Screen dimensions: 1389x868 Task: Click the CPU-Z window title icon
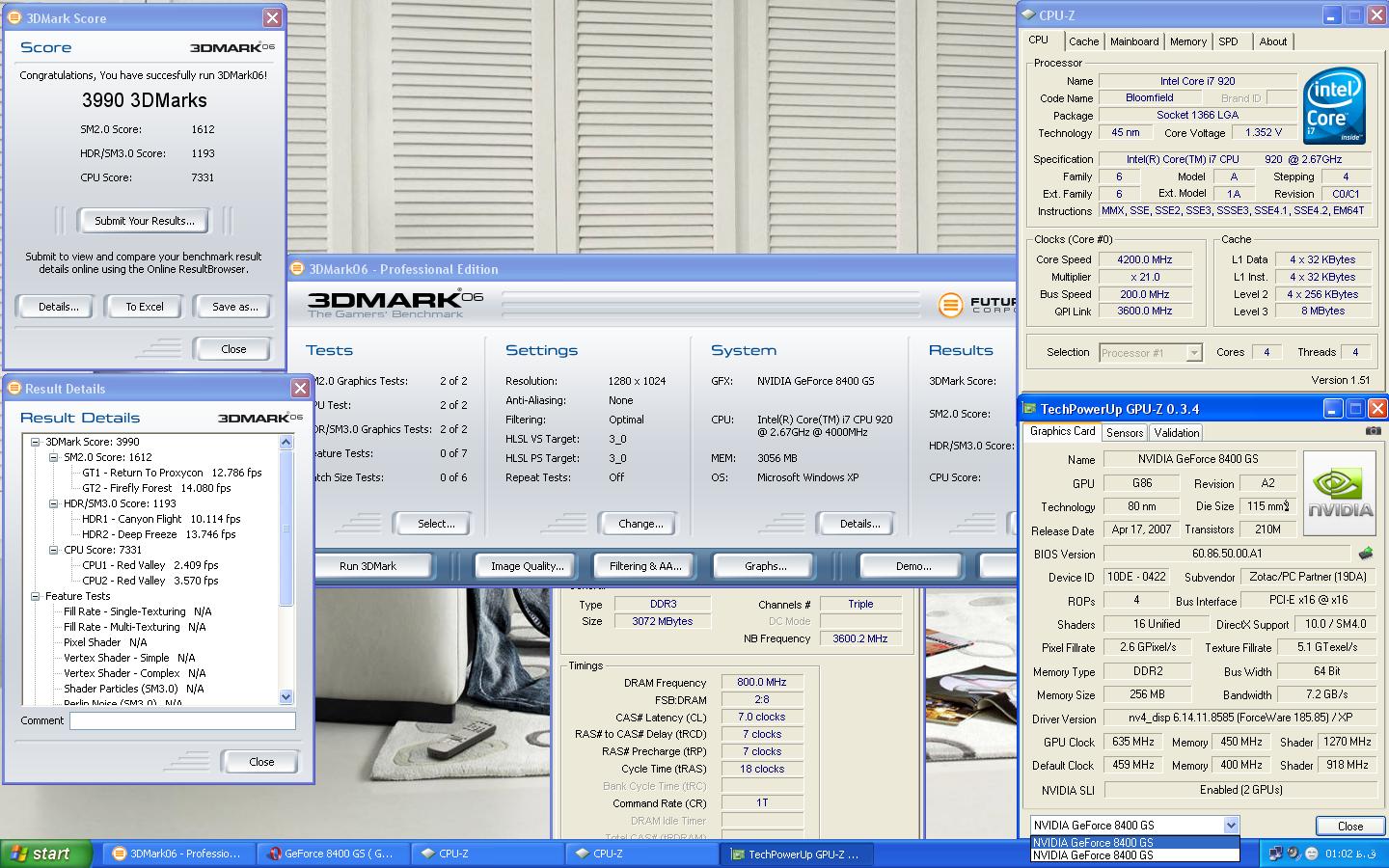(x=1029, y=14)
